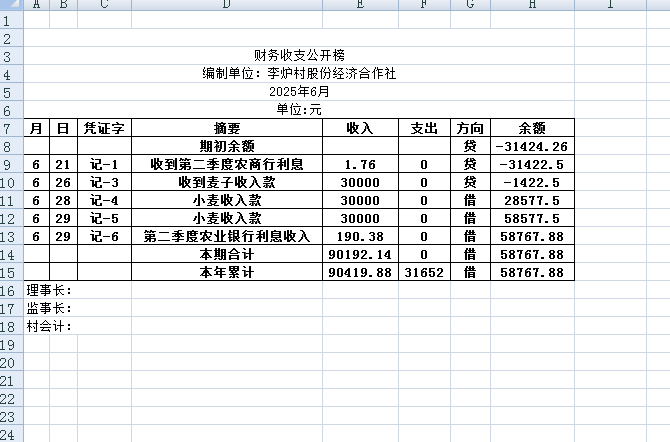Click the 理事长 signature label cell
Viewport: 670px width, 442px height.
click(48, 290)
